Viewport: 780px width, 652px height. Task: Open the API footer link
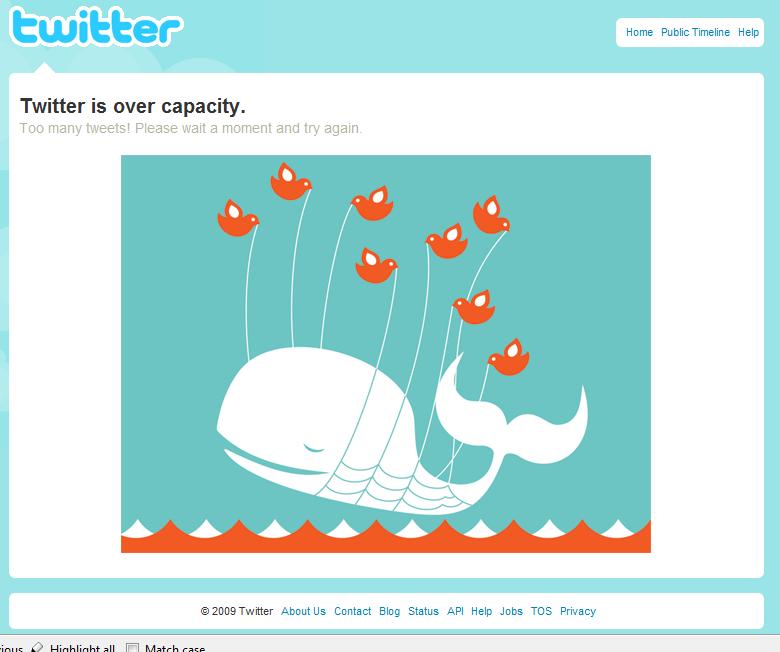[455, 611]
